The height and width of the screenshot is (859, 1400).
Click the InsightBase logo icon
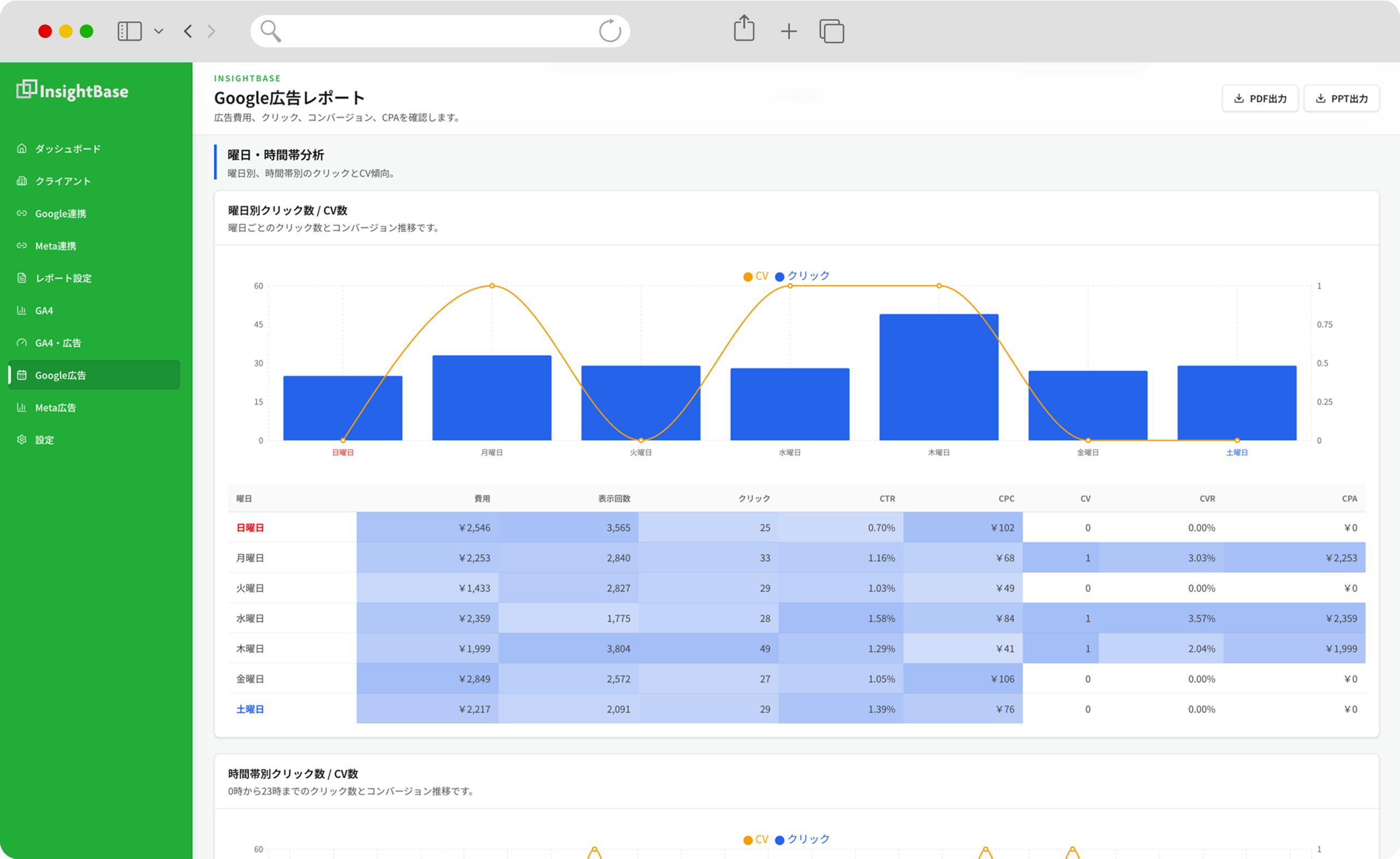26,89
